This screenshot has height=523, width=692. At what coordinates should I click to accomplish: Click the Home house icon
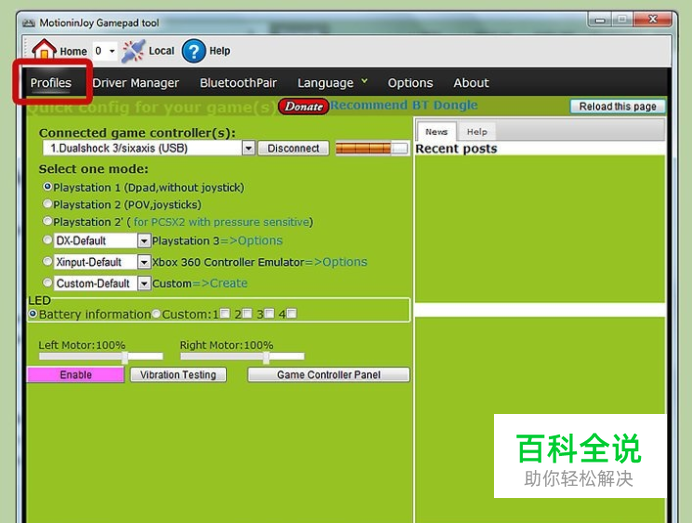[44, 49]
